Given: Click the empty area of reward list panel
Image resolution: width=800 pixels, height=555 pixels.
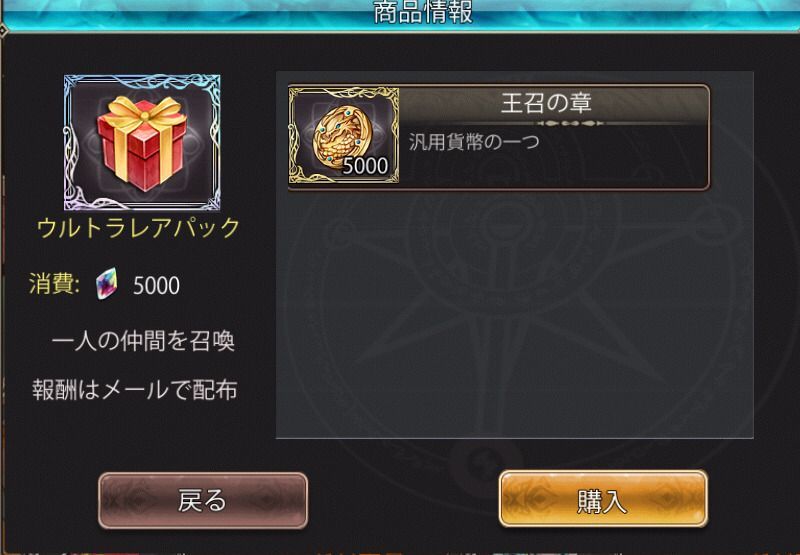Looking at the screenshot, I should (514, 316).
